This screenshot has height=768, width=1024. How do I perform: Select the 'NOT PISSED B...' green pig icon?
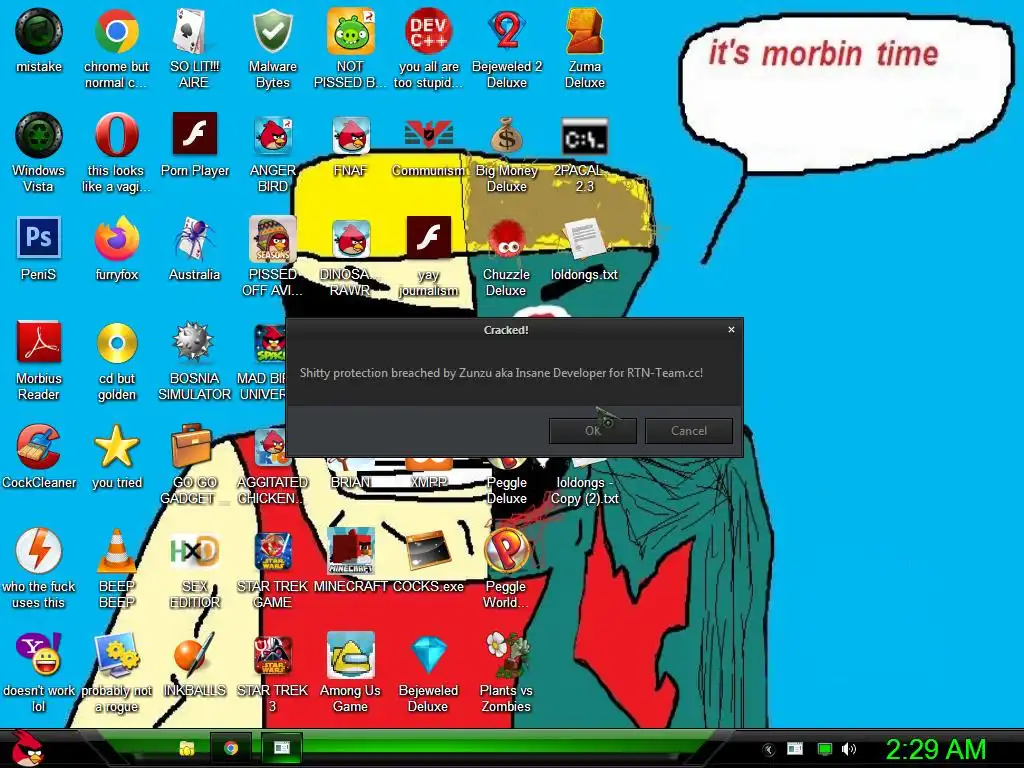[x=351, y=31]
